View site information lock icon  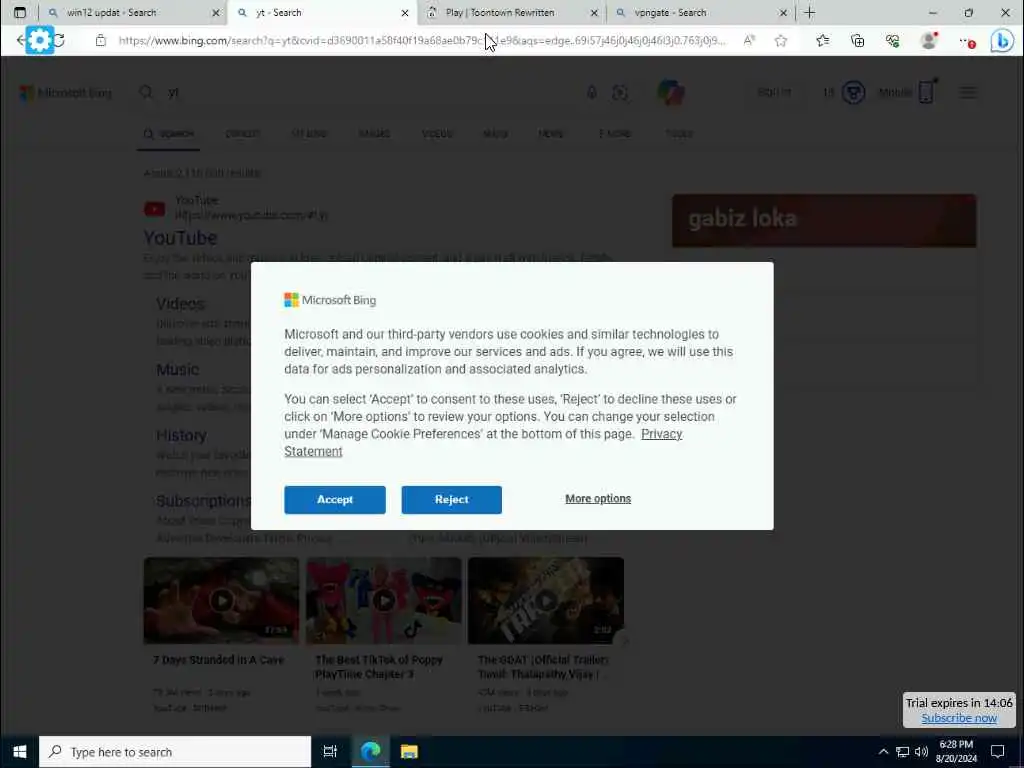coord(100,40)
